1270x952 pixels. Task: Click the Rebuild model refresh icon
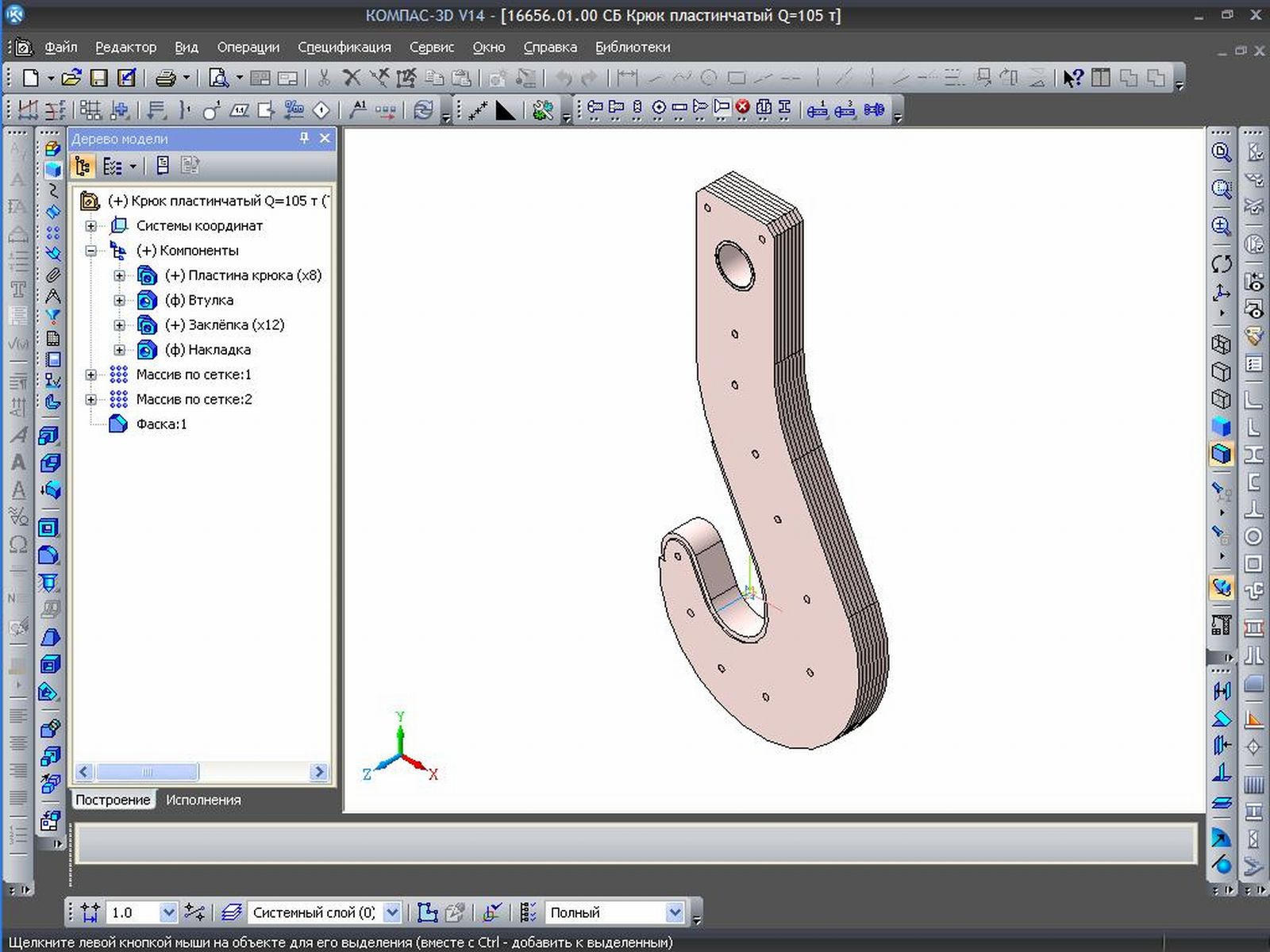coord(424,110)
